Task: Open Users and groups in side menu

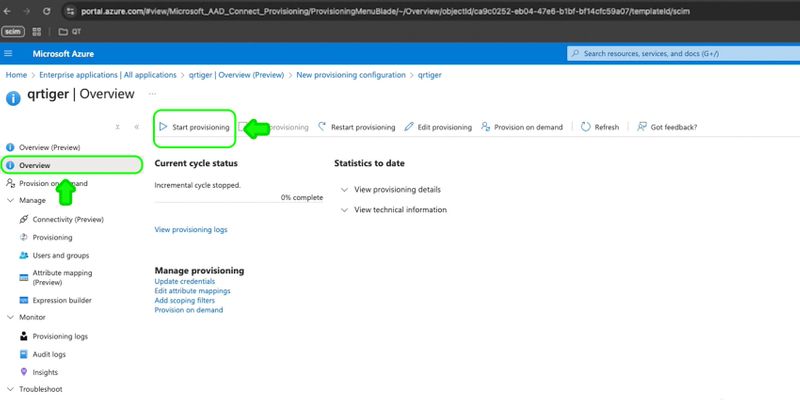Action: click(x=61, y=255)
